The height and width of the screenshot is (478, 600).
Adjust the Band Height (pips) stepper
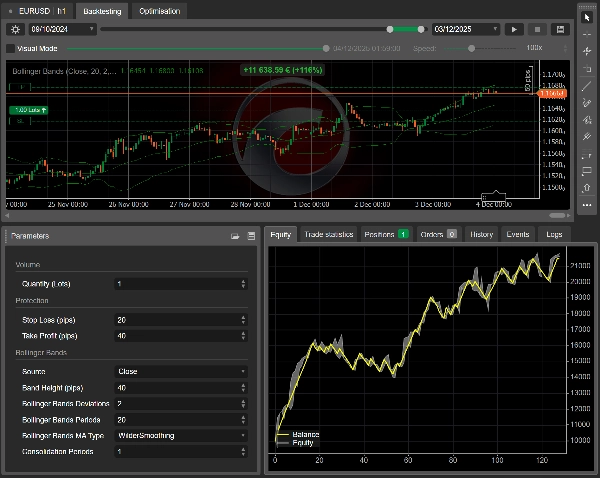243,388
